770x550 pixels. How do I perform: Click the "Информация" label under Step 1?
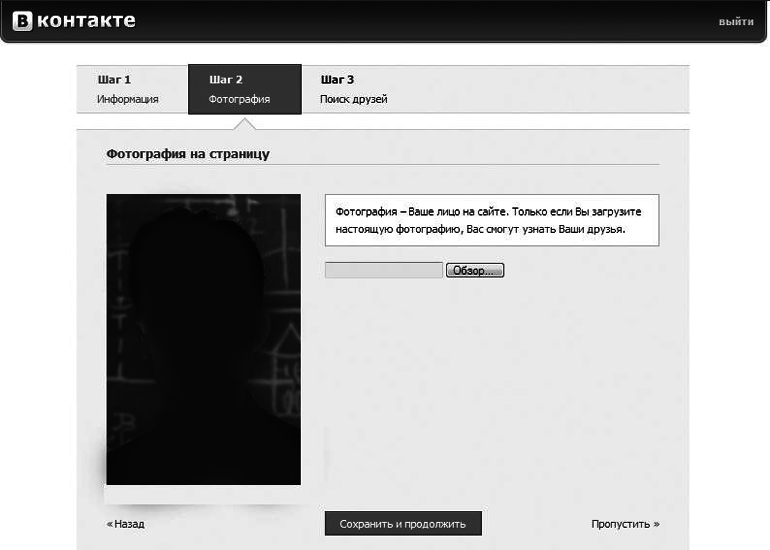127,100
